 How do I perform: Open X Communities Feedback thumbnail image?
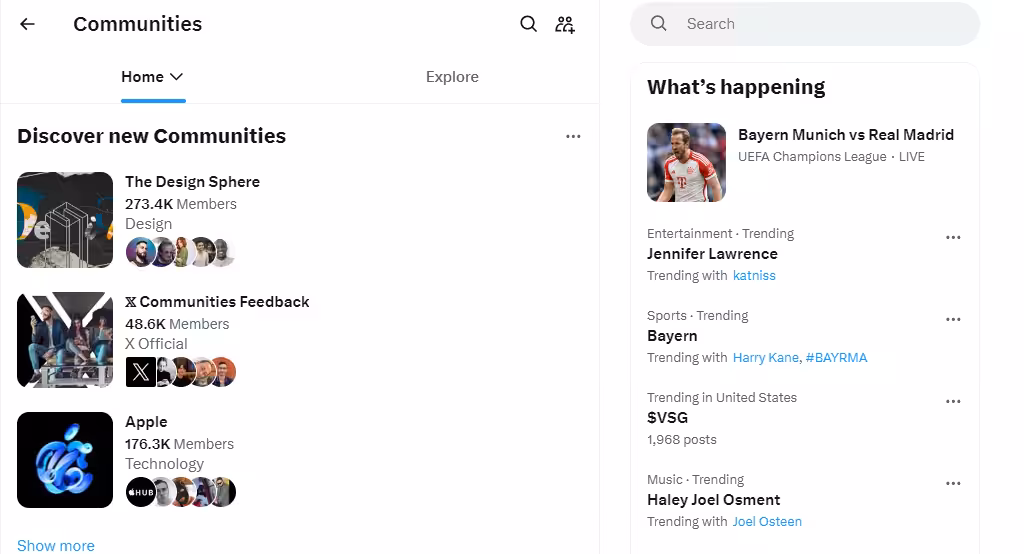point(65,340)
